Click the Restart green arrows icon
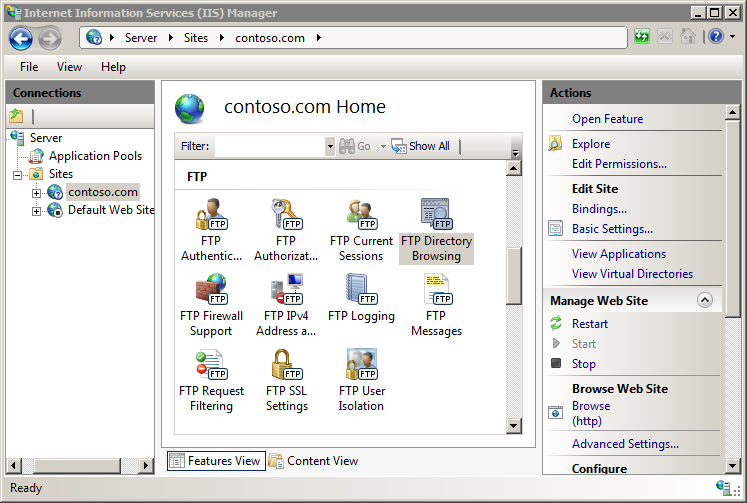 tap(555, 323)
